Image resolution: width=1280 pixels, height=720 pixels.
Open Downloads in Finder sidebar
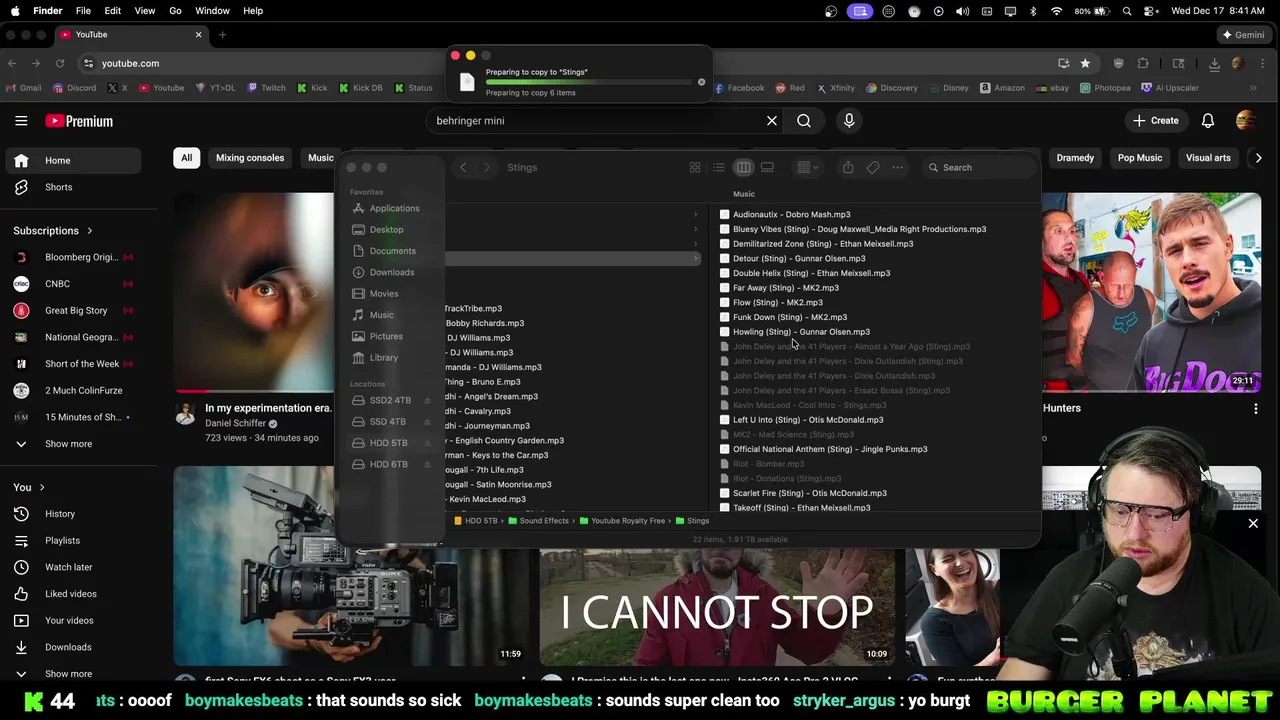(x=391, y=272)
